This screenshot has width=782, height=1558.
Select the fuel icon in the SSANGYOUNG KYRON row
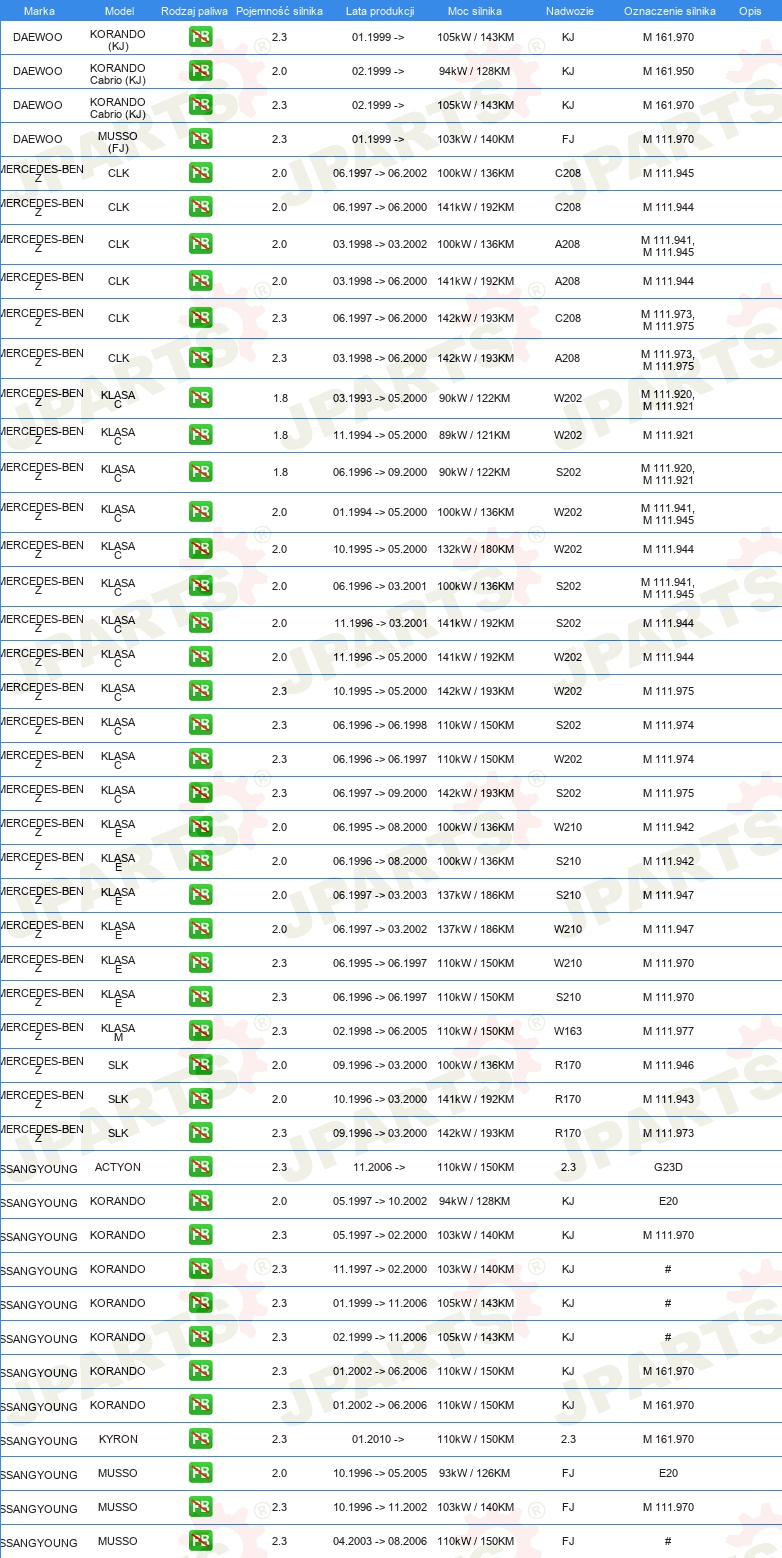201,1439
